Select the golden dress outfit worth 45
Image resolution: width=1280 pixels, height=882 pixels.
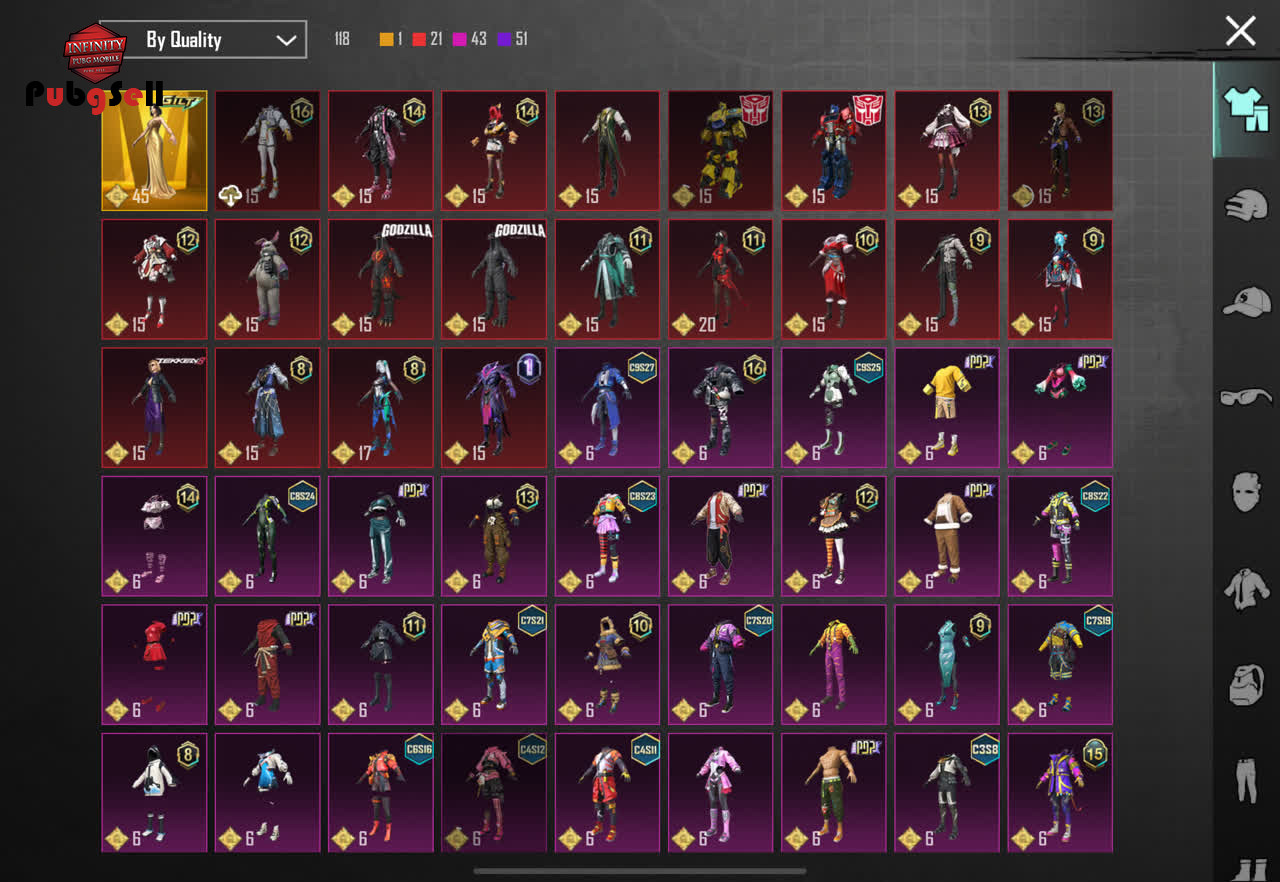click(154, 151)
